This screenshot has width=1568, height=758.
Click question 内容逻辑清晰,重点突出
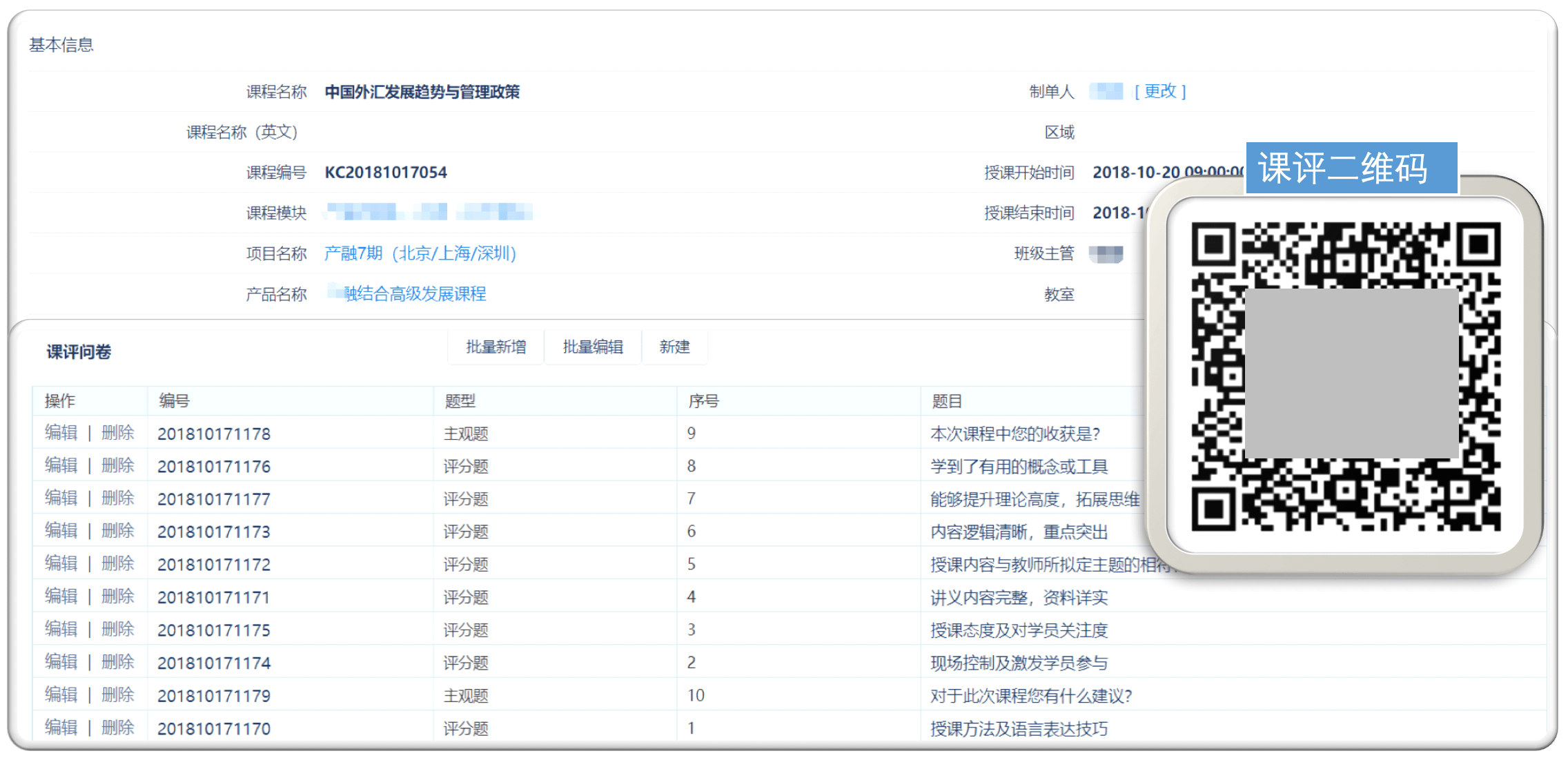click(1019, 532)
